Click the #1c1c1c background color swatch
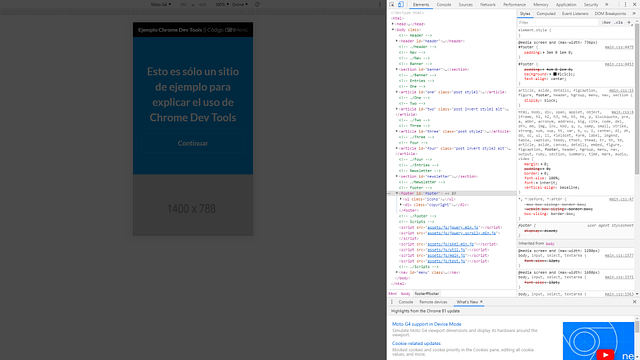Image resolution: width=640 pixels, height=360 pixels. point(555,74)
